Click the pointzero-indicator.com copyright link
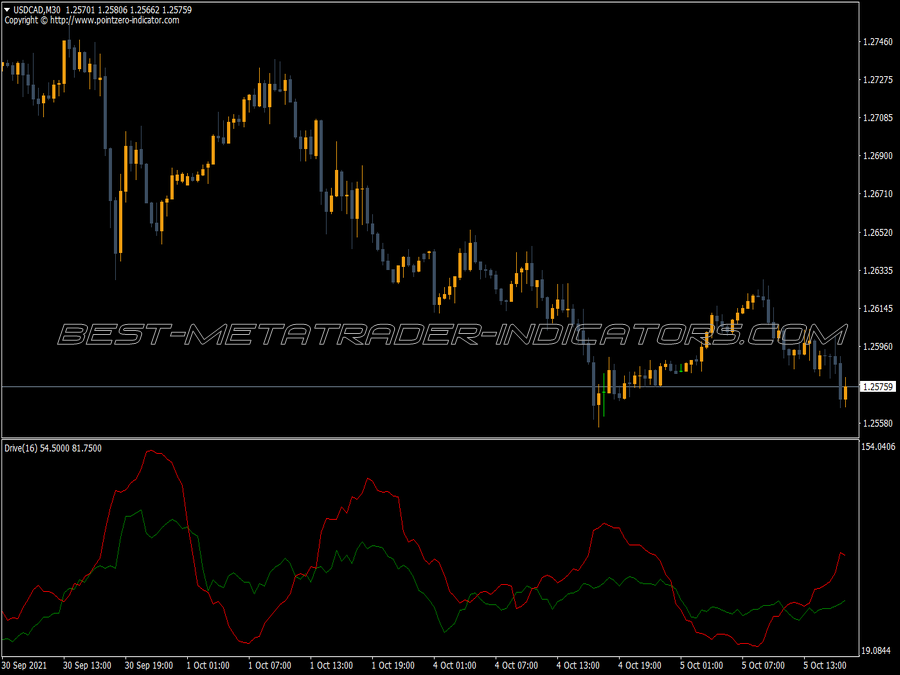This screenshot has height=675, width=900. 115,20
